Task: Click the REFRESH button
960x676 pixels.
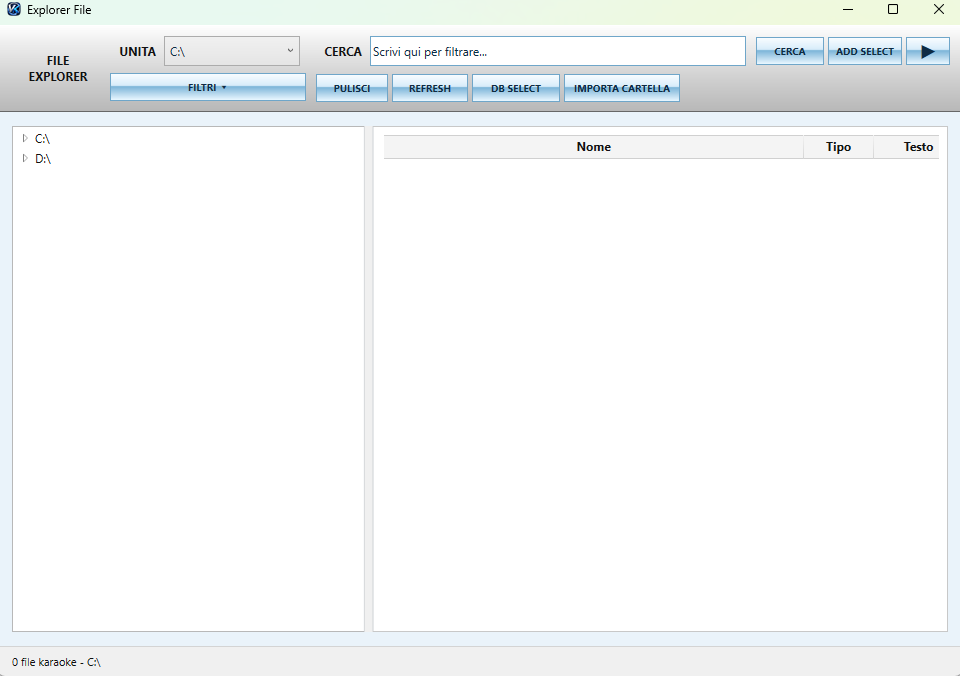Action: (x=430, y=88)
